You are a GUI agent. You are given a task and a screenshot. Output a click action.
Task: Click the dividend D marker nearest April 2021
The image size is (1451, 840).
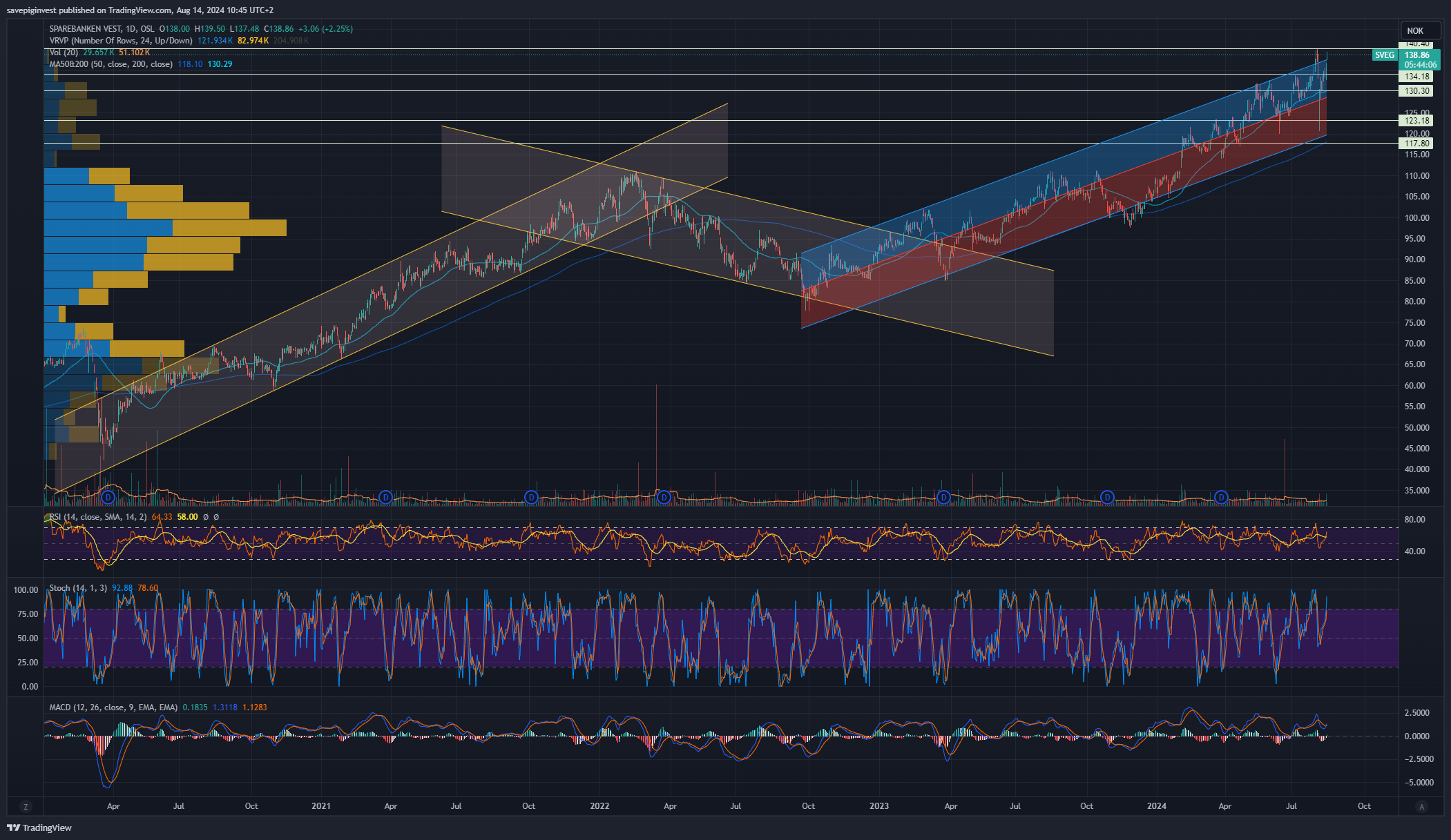(x=386, y=497)
